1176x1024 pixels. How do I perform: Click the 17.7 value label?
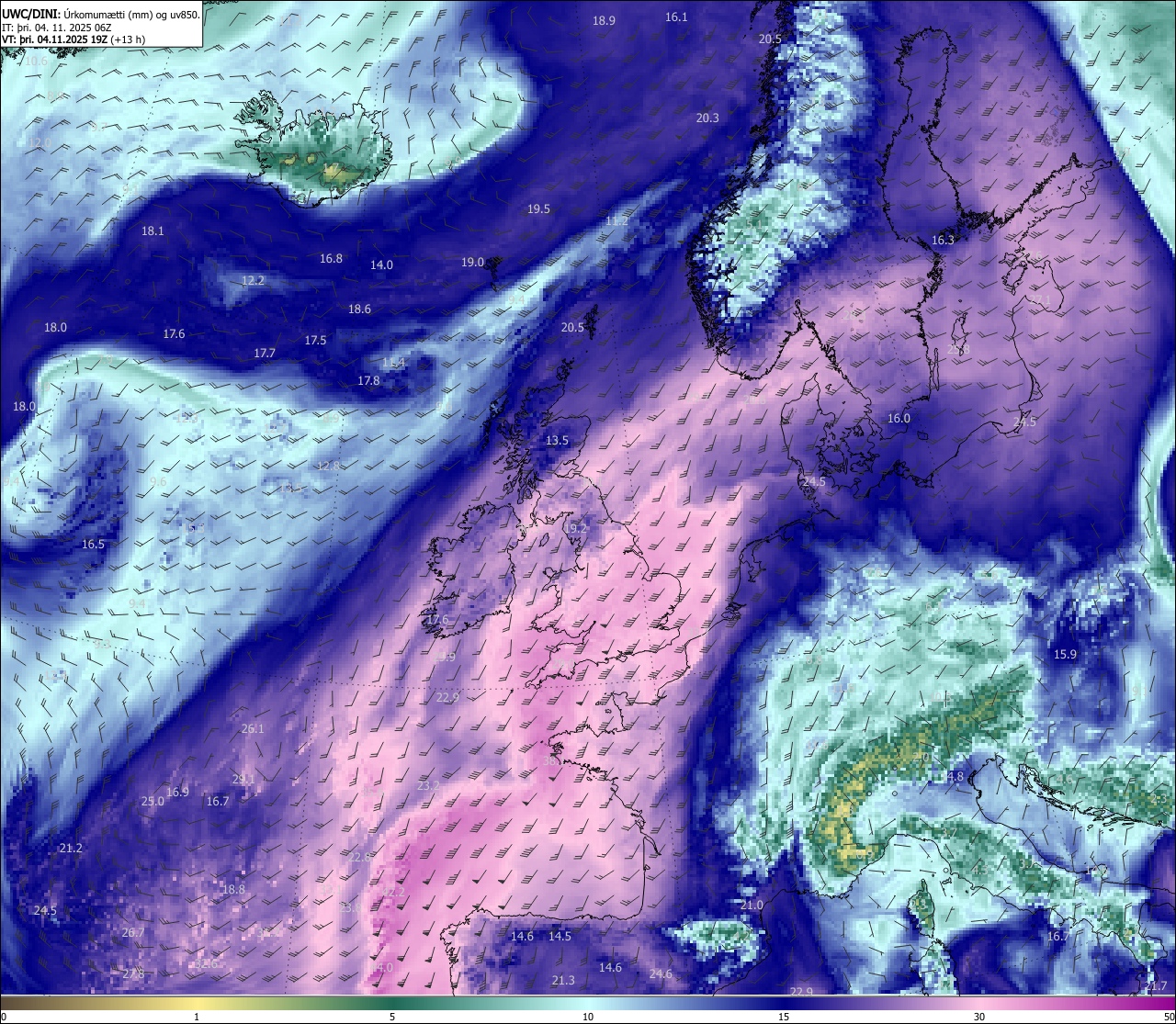pos(265,354)
